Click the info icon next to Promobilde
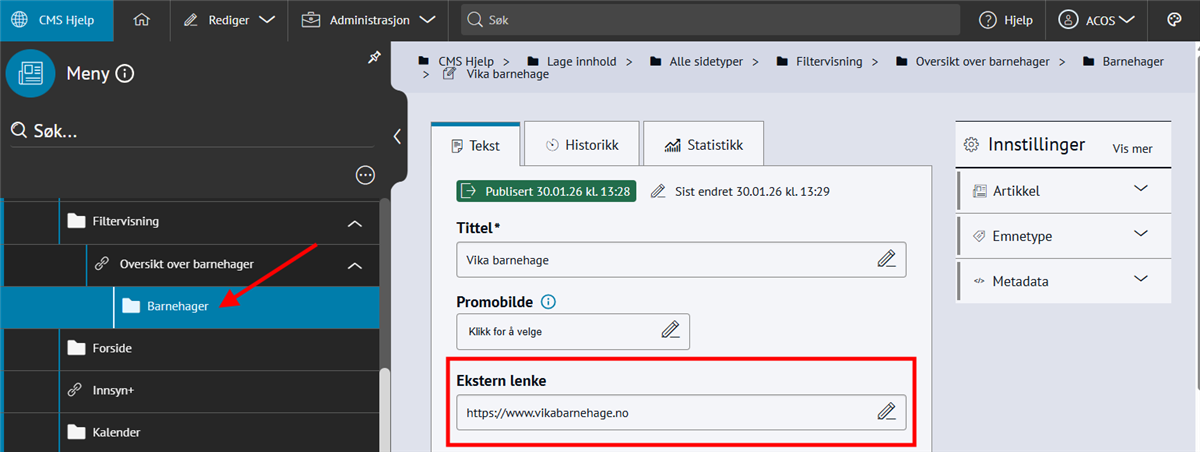The width and height of the screenshot is (1200, 452). [x=548, y=301]
